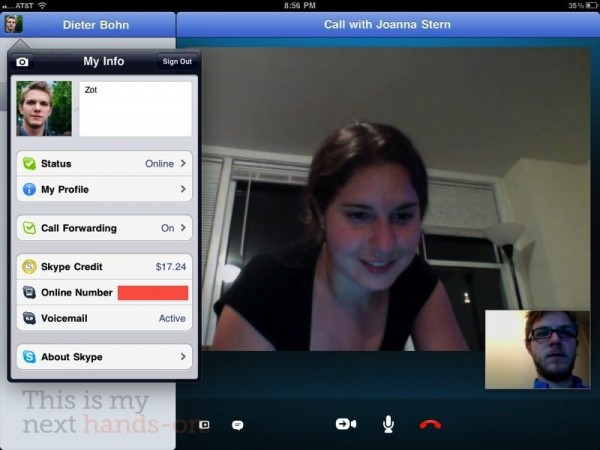Open My Profile

click(x=104, y=189)
